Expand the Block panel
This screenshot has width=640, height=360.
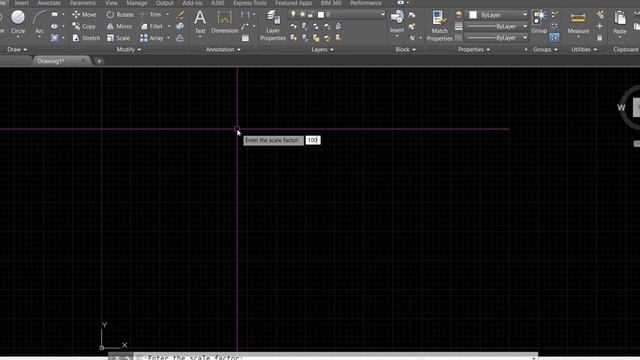(x=406, y=49)
